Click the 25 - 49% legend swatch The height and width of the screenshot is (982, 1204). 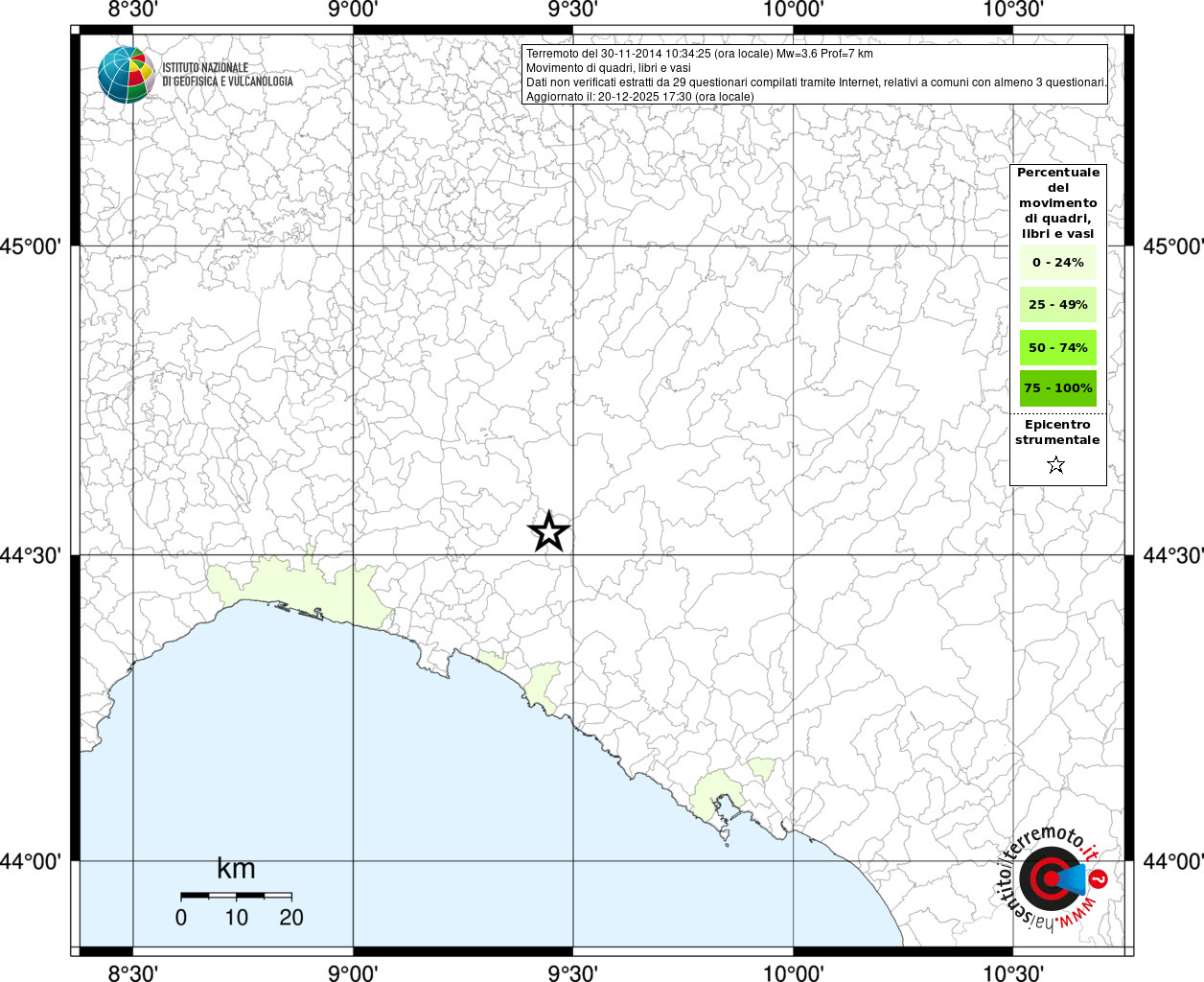tap(1058, 305)
